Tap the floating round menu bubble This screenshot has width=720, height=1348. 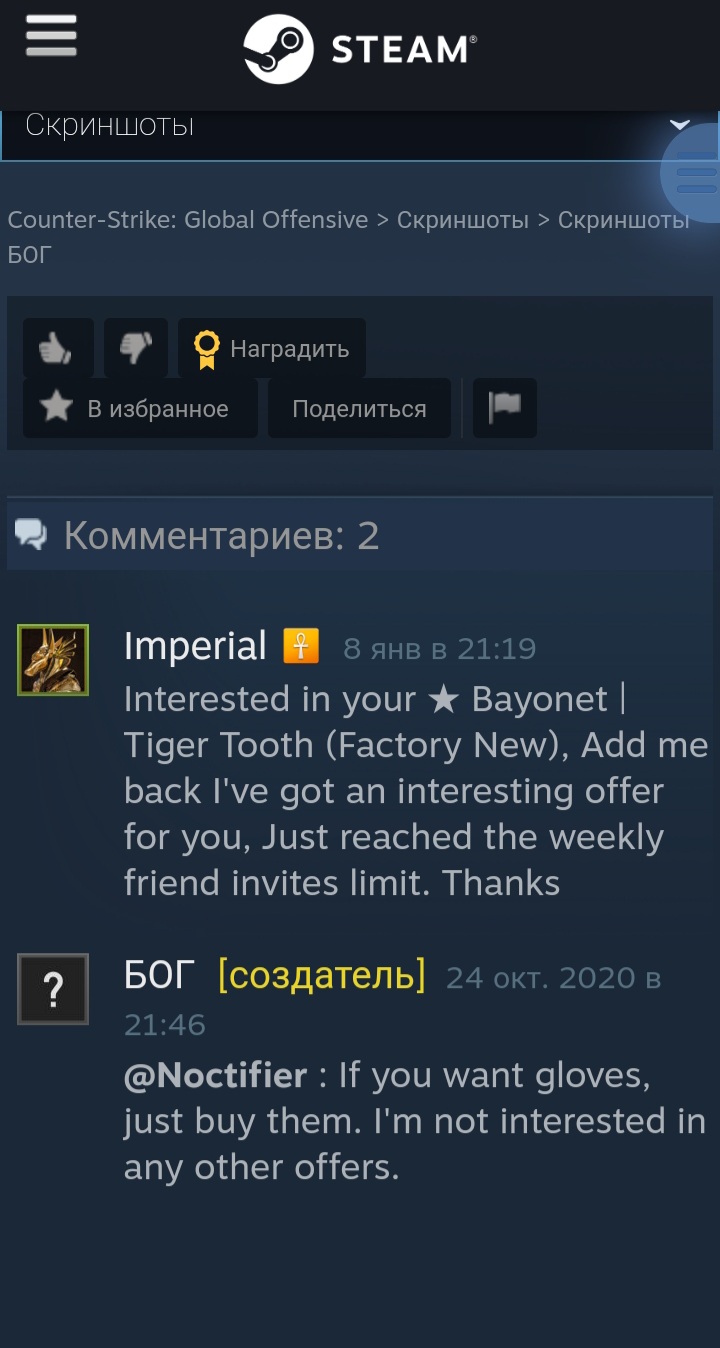696,173
